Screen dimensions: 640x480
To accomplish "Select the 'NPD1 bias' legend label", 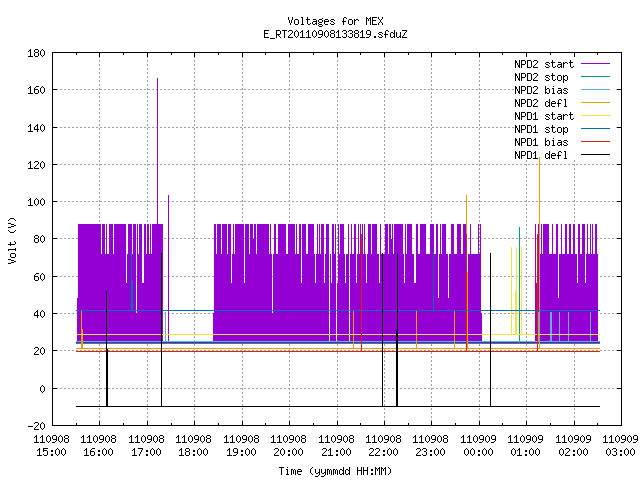I will [x=541, y=142].
